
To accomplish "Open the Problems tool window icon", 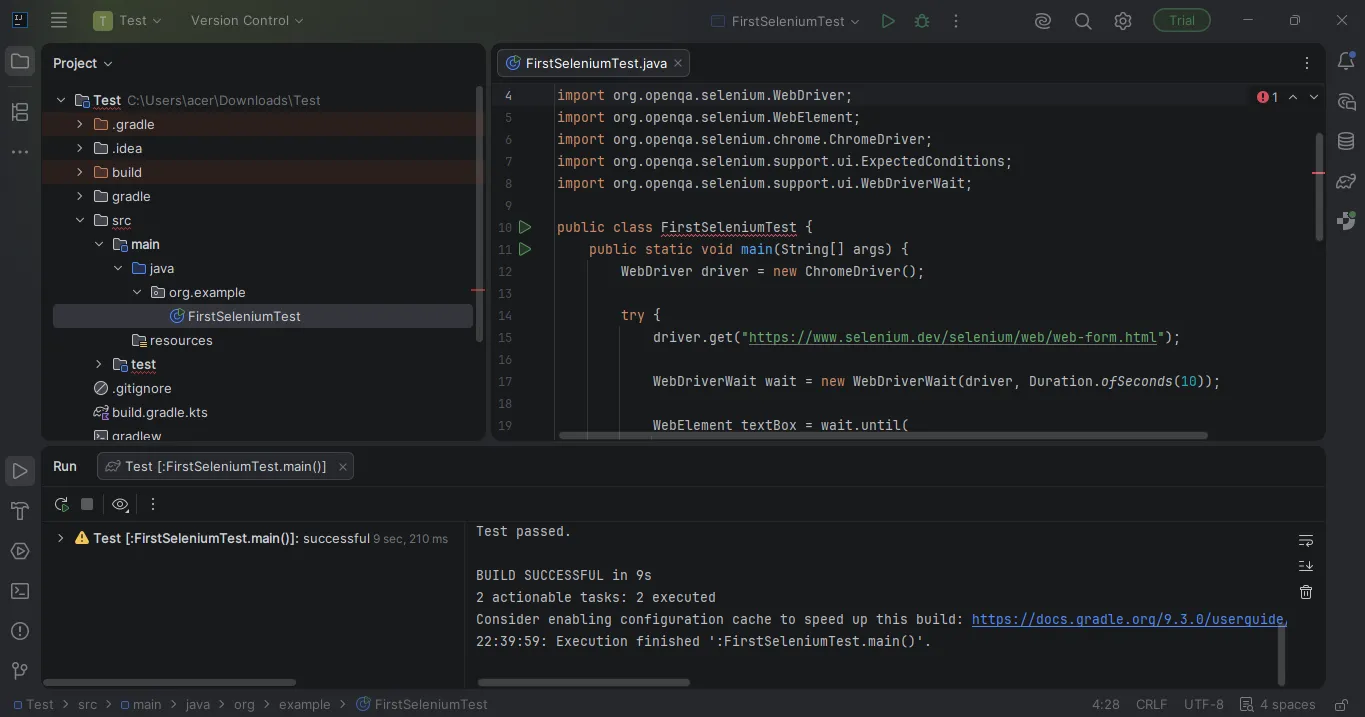I will click(x=19, y=631).
